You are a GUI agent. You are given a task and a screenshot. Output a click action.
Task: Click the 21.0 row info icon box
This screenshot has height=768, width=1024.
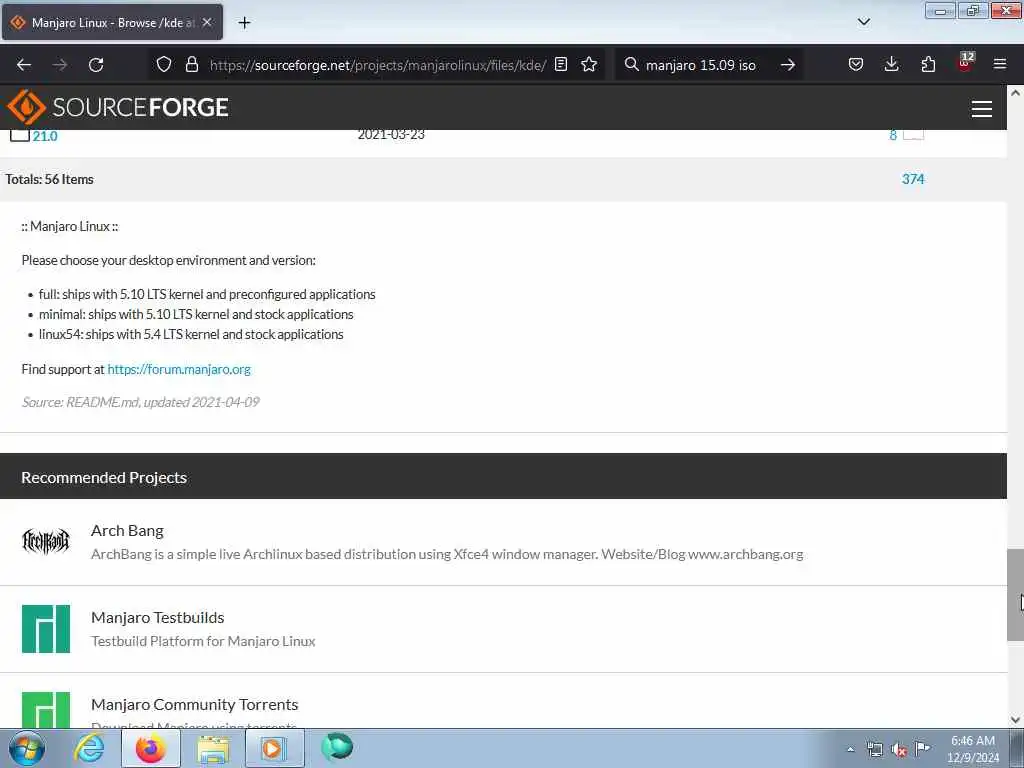pyautogui.click(x=913, y=135)
